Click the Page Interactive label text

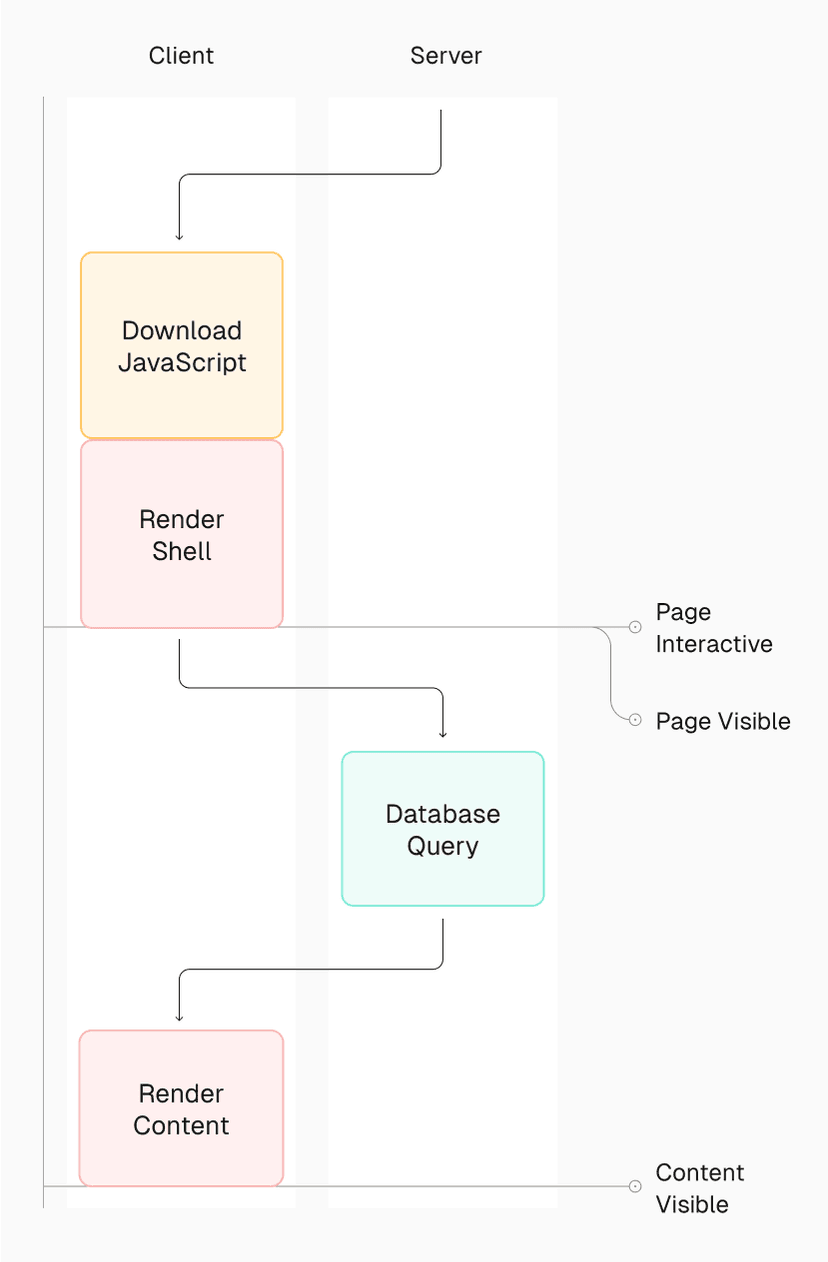pyautogui.click(x=713, y=628)
